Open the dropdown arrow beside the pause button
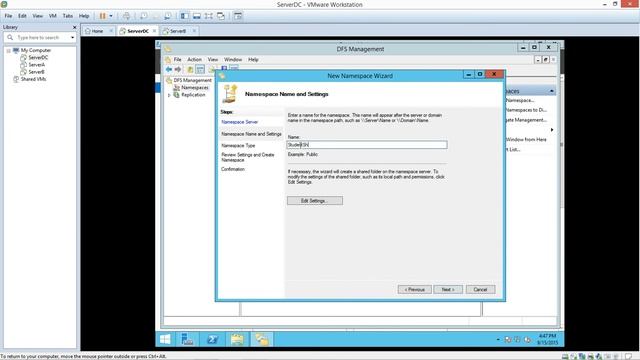 (x=111, y=16)
